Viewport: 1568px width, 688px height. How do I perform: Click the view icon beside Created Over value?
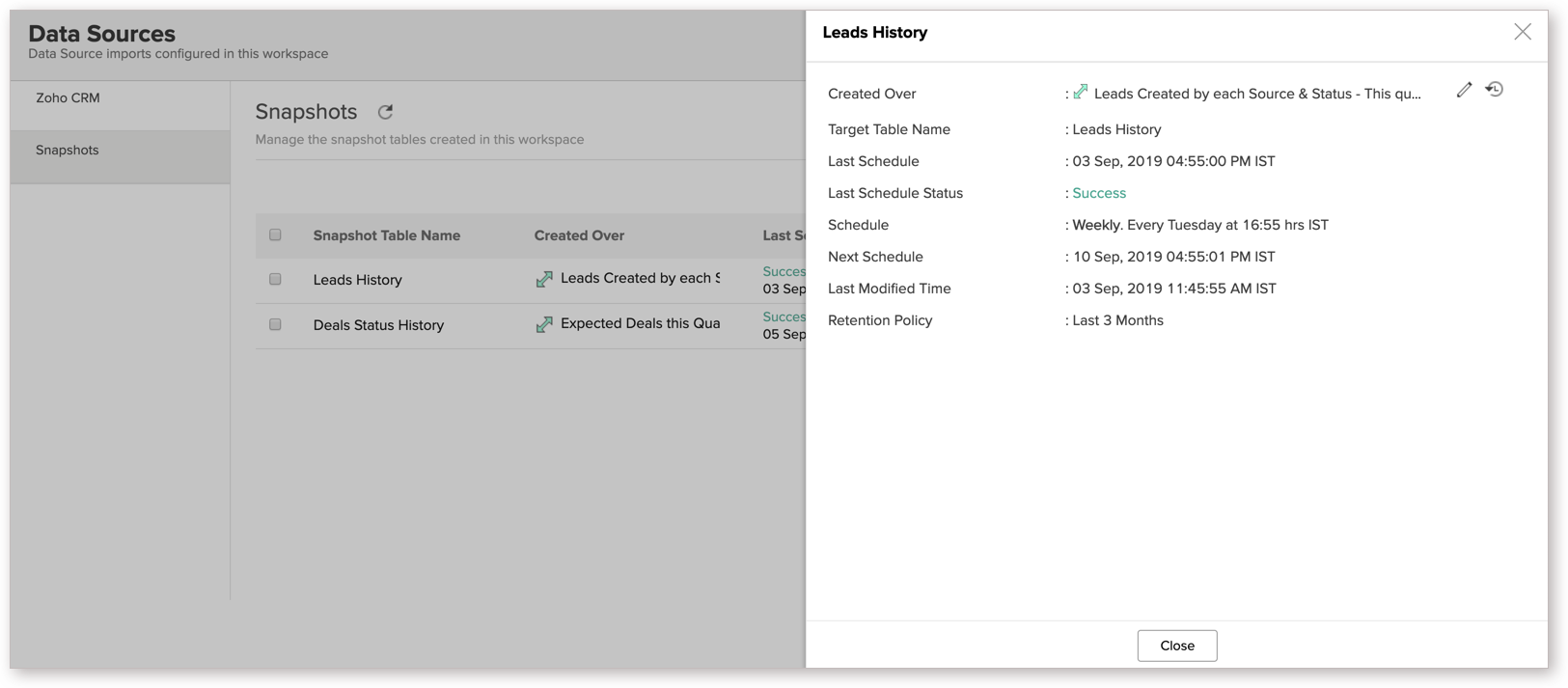click(1081, 93)
